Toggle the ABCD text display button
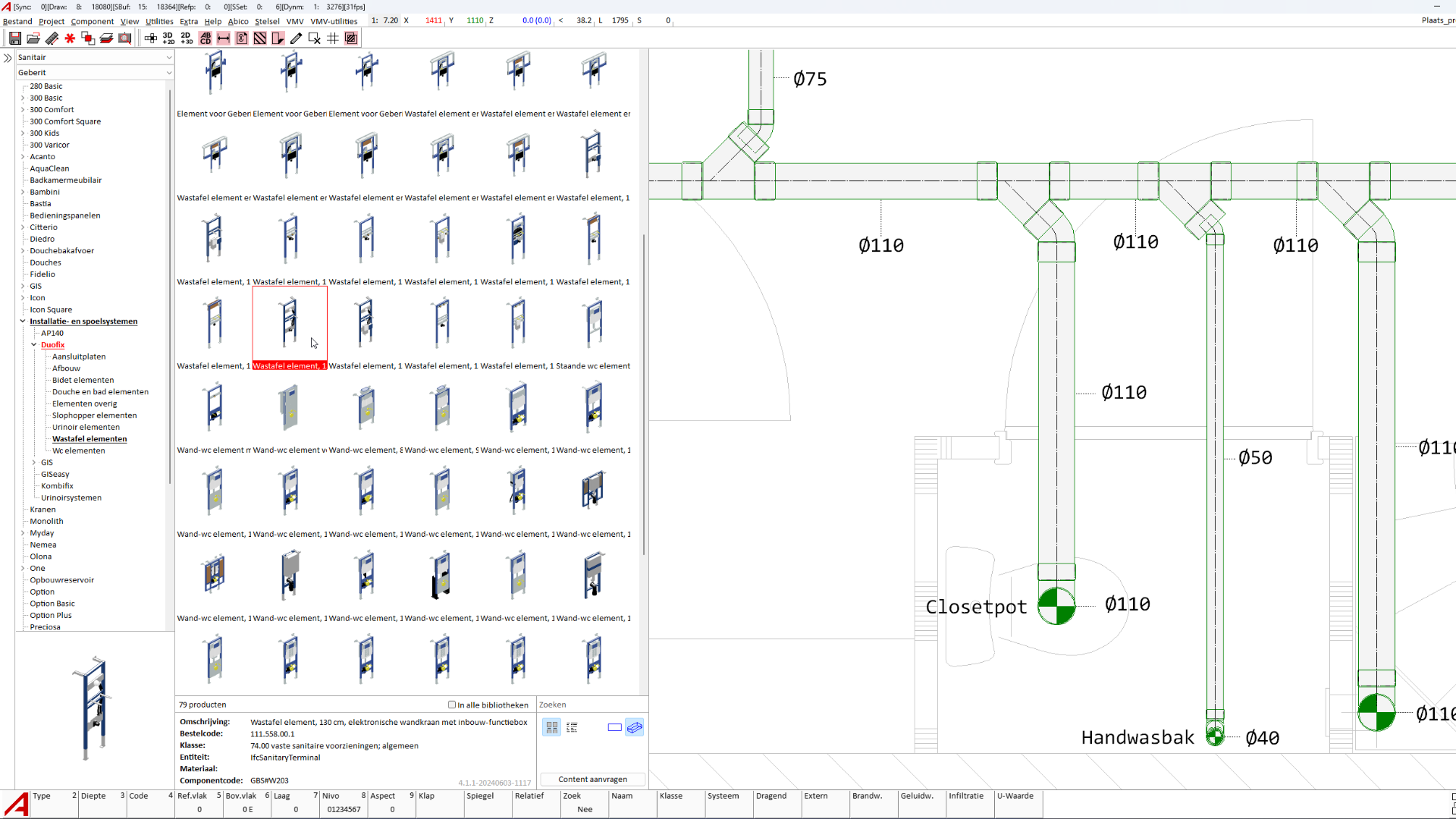This screenshot has width=1456, height=819. coord(206,38)
